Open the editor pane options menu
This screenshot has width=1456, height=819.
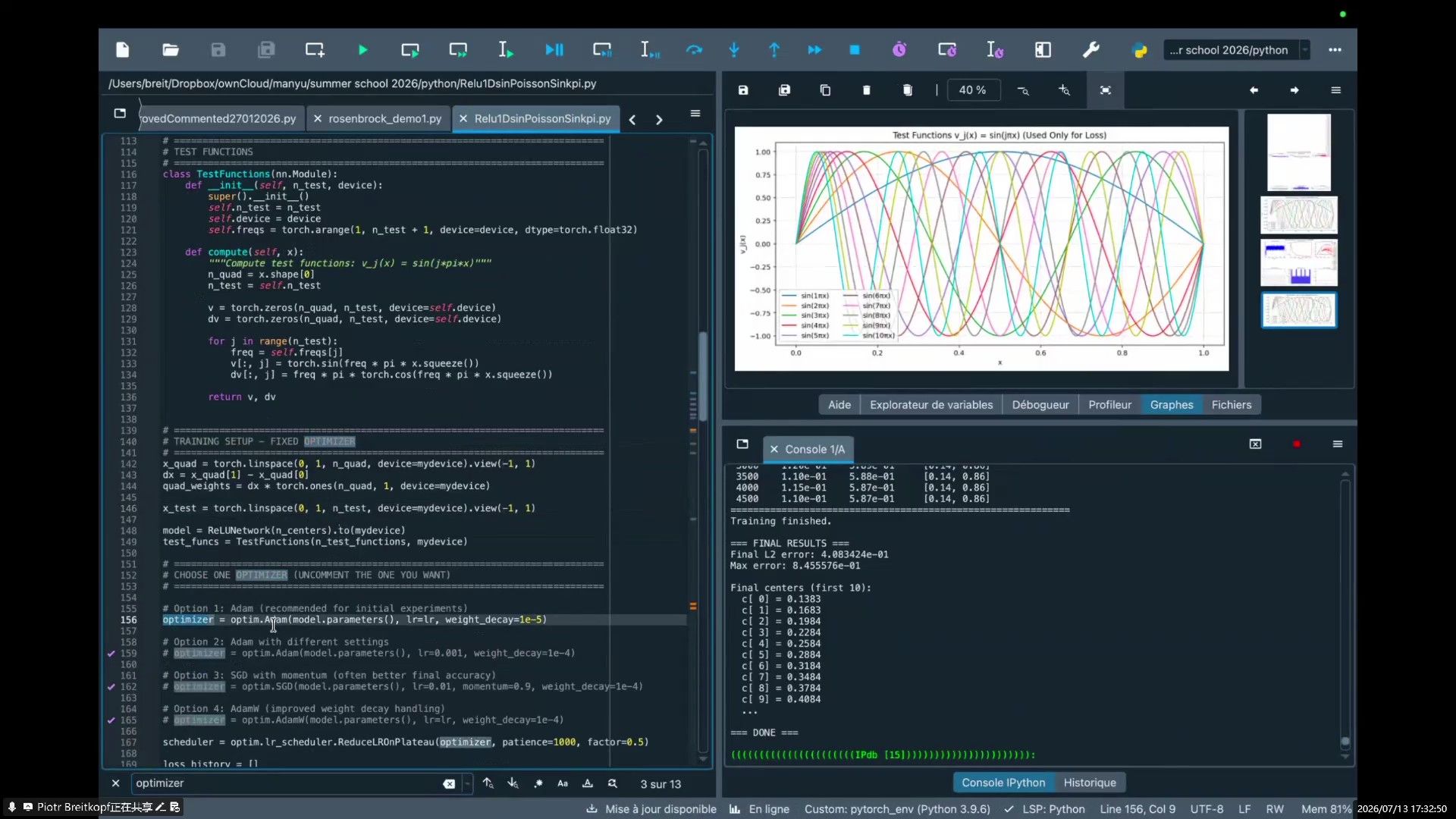(x=695, y=114)
